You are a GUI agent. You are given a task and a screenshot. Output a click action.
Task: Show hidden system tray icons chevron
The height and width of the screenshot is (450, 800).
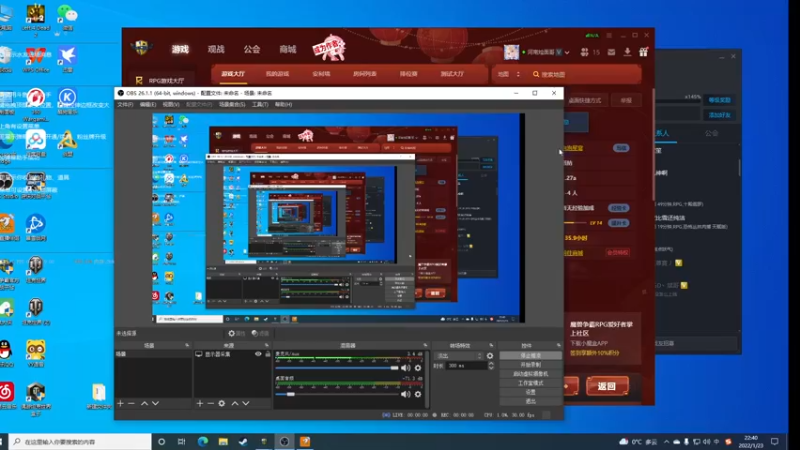tap(666, 442)
